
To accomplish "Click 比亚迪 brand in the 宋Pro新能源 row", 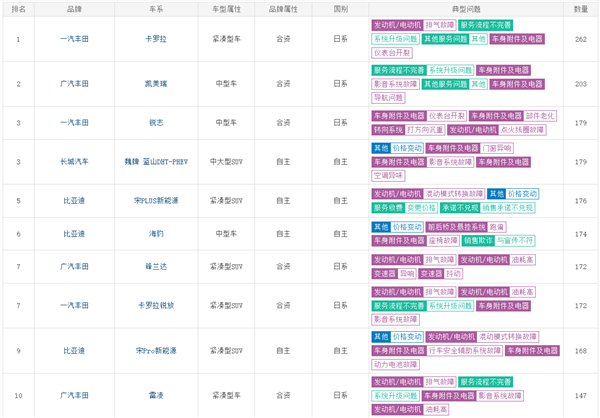I will pyautogui.click(x=74, y=351).
